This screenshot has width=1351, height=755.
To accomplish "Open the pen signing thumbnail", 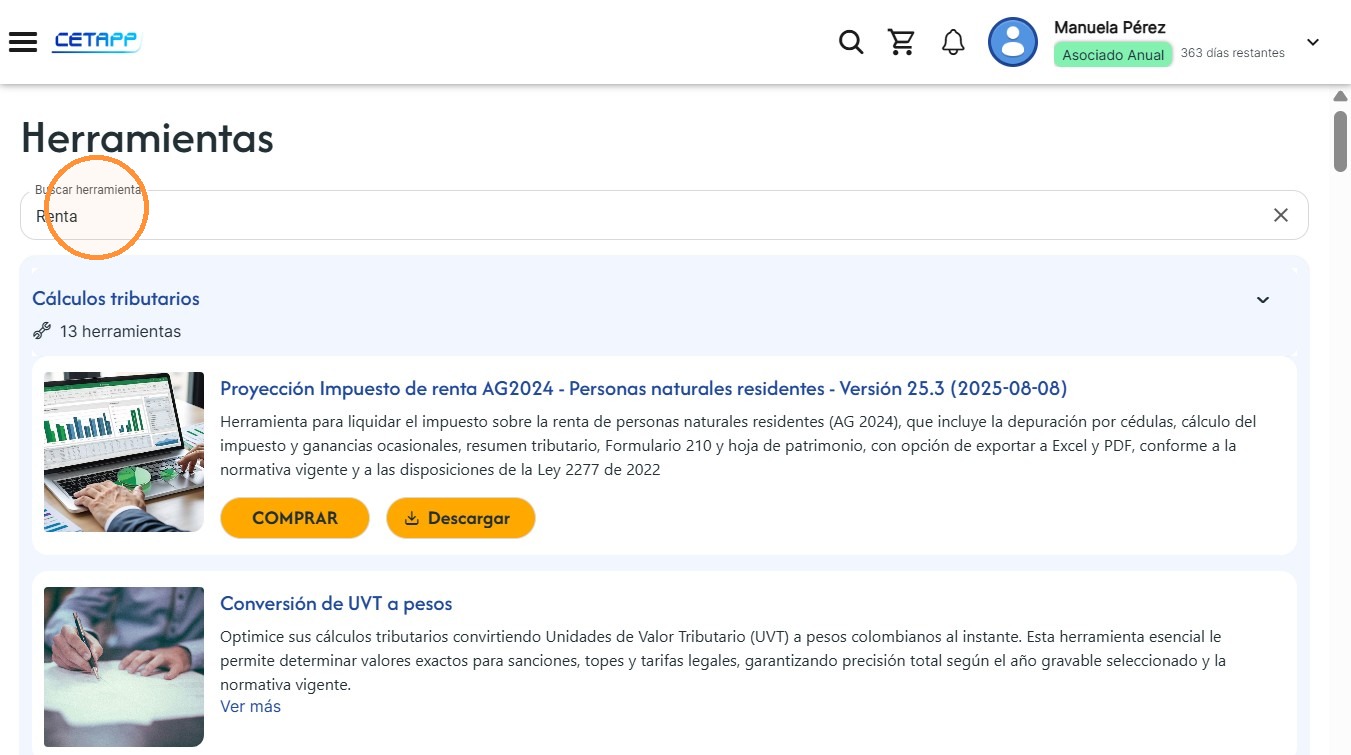I will (x=124, y=667).
